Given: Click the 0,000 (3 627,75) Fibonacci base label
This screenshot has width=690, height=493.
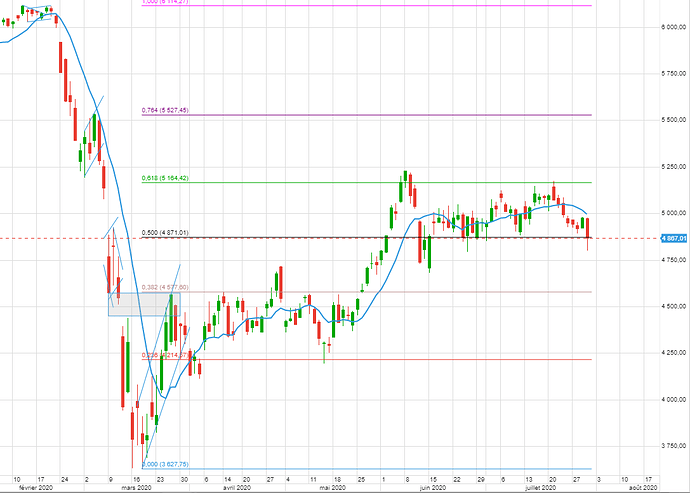Looking at the screenshot, I should (165, 464).
